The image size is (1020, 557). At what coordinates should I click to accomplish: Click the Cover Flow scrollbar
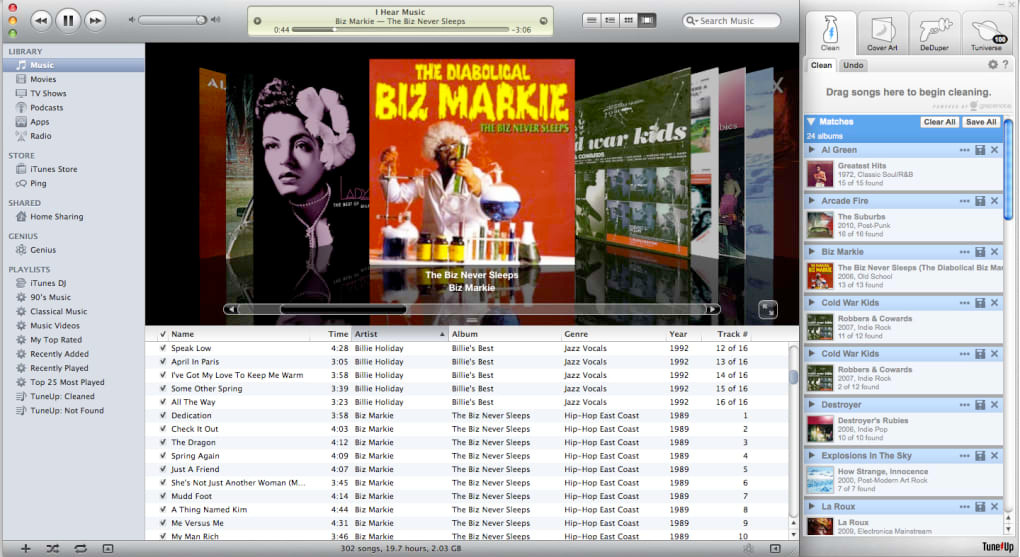(x=472, y=309)
